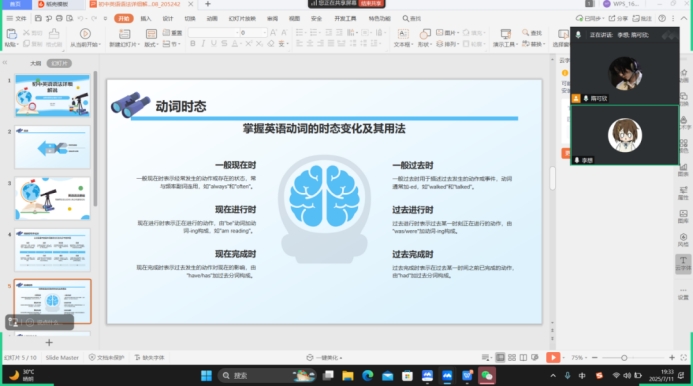693x386 pixels.
Task: Click the 一键美化 beautify button
Action: (x=325, y=357)
